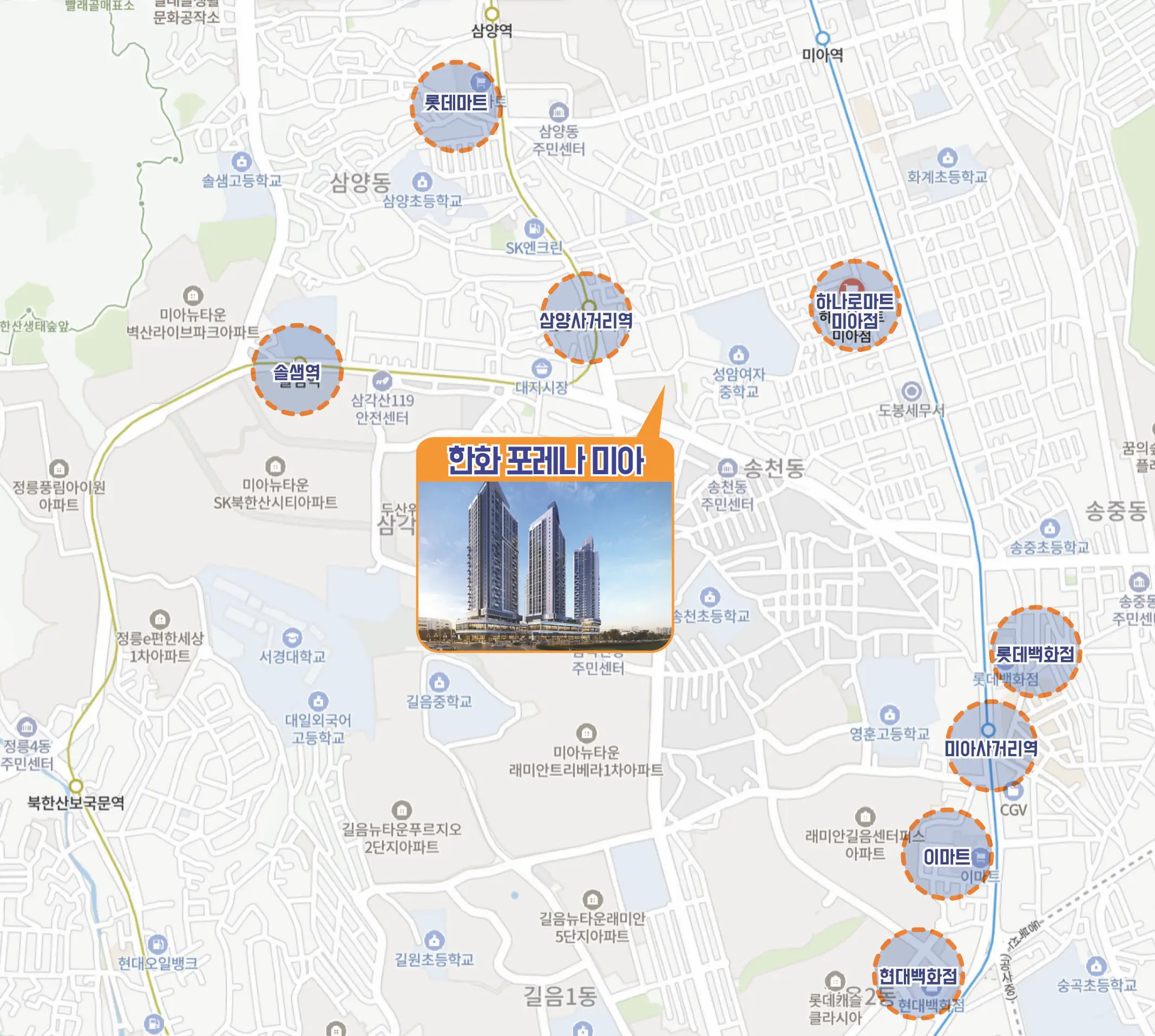1155x1036 pixels.
Task: Click the 길음중학교 school marker icon
Action: pyautogui.click(x=439, y=682)
